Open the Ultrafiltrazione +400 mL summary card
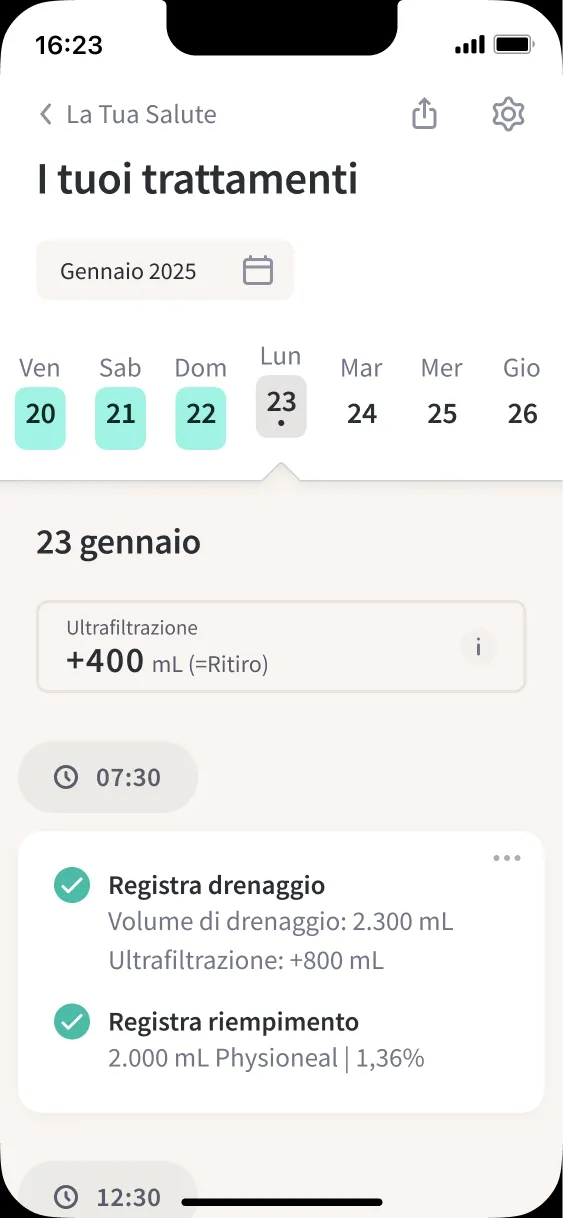This screenshot has width=563, height=1218. [x=281, y=646]
